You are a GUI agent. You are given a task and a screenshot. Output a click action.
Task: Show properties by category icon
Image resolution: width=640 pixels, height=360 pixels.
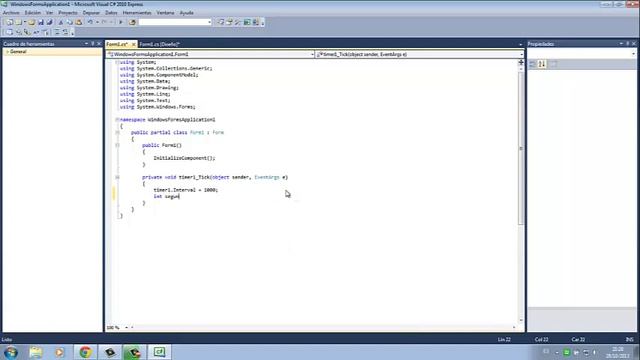(x=532, y=64)
